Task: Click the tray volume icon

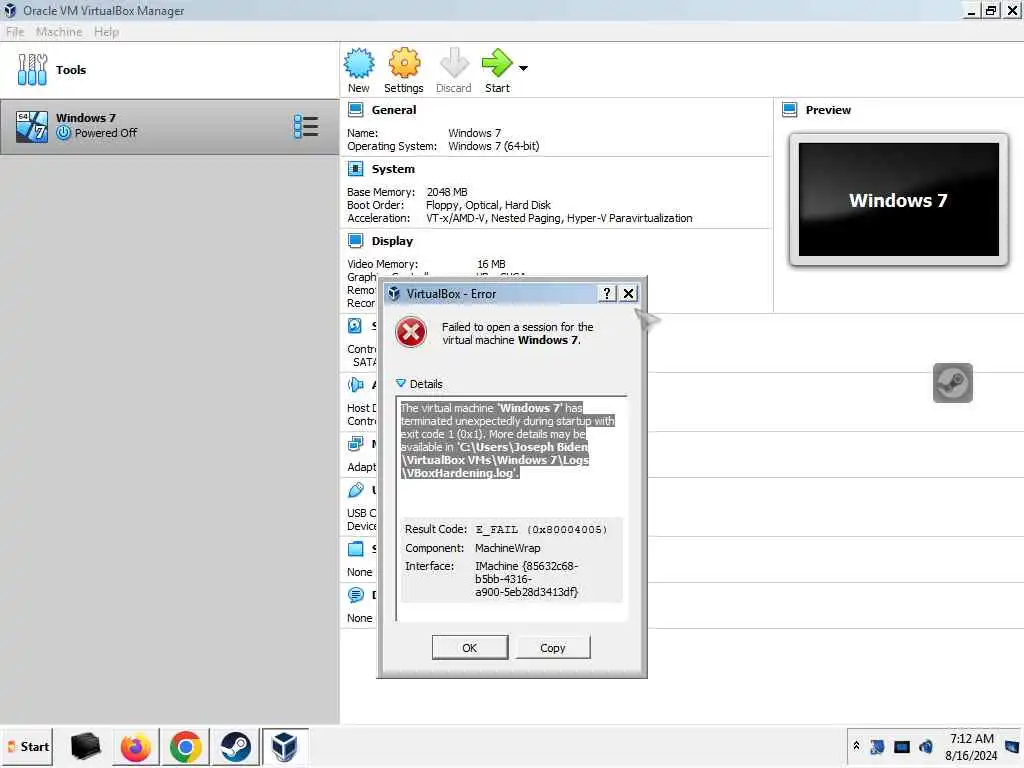Action: click(x=926, y=746)
